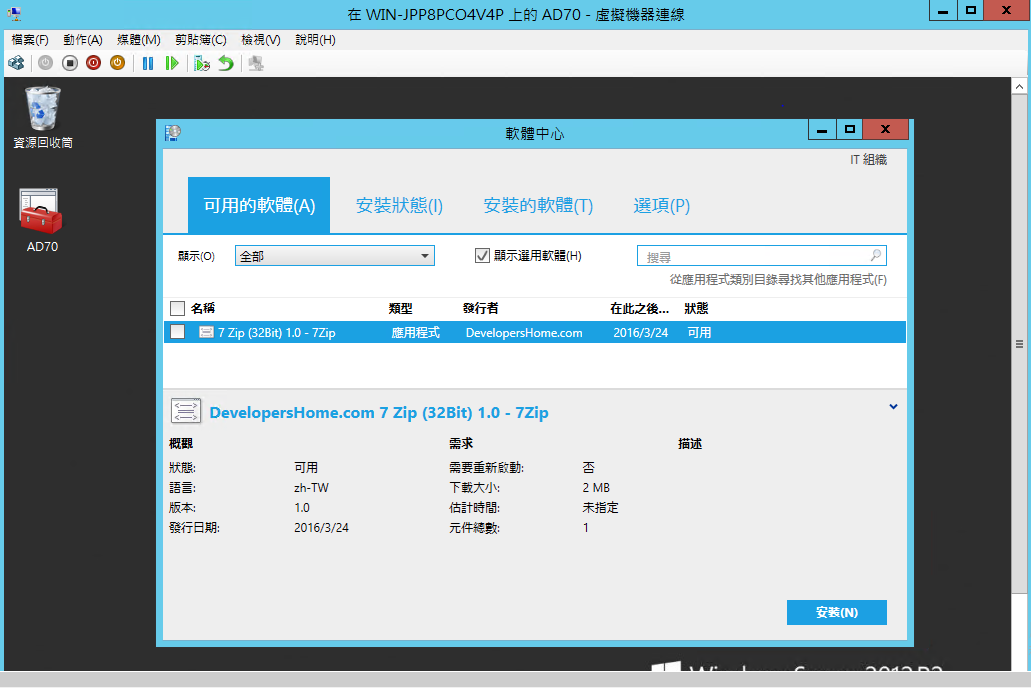Maximize the 軟體中心 window
The height and width of the screenshot is (688, 1031).
tap(850, 130)
